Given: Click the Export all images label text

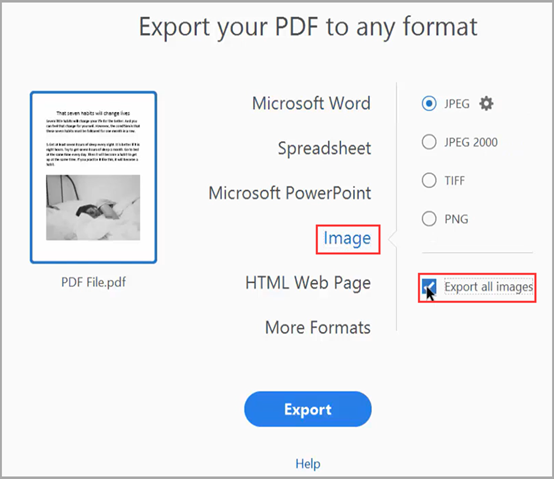Looking at the screenshot, I should (489, 287).
